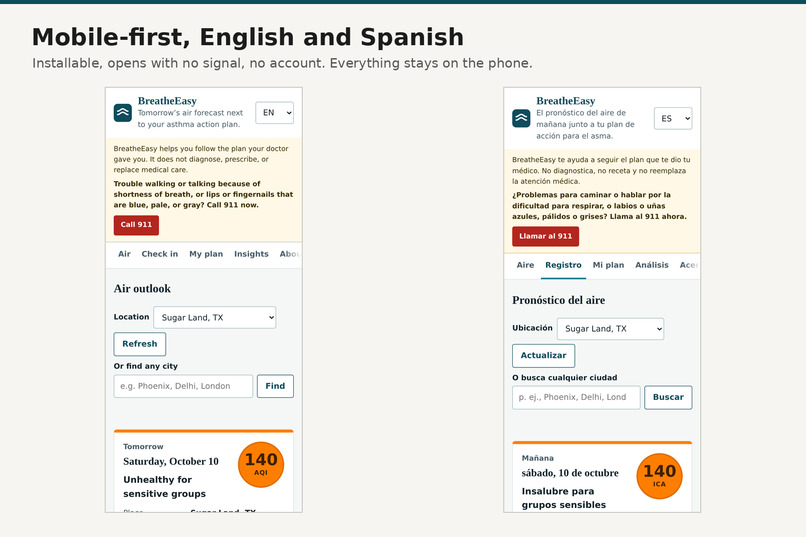Expand the Ubicación dropdown showing Sugar Land, TX
This screenshot has width=806, height=537.
(x=611, y=329)
